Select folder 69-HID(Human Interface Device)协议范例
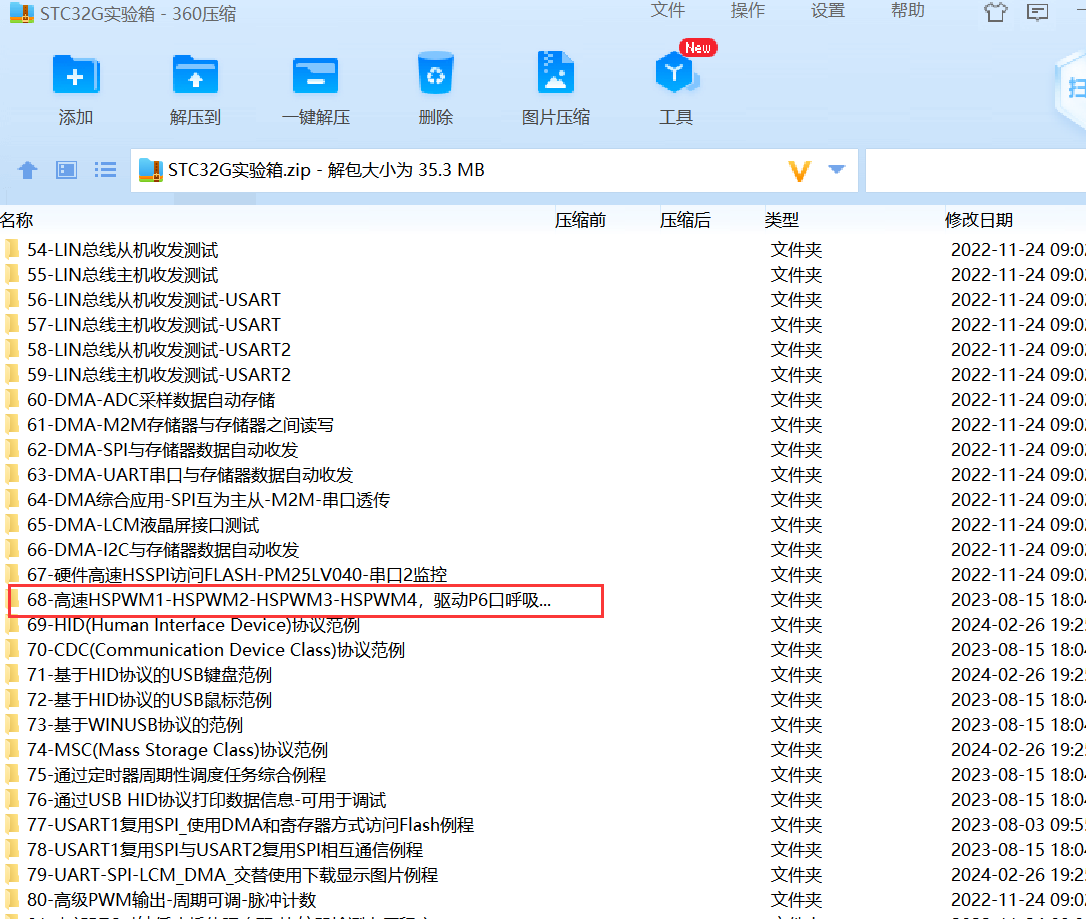 pos(193,625)
